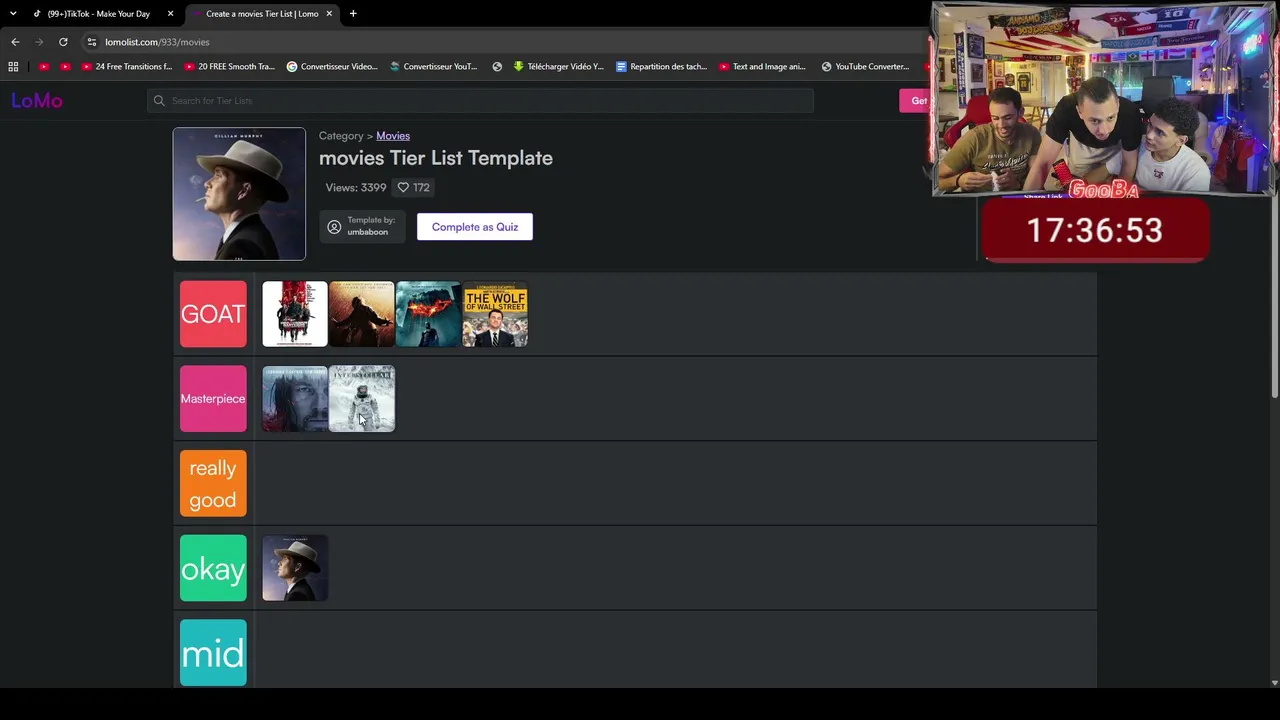Viewport: 1280px width, 720px height.
Task: Open the Télécharger Vidéo Y... bookmark
Action: click(x=558, y=67)
